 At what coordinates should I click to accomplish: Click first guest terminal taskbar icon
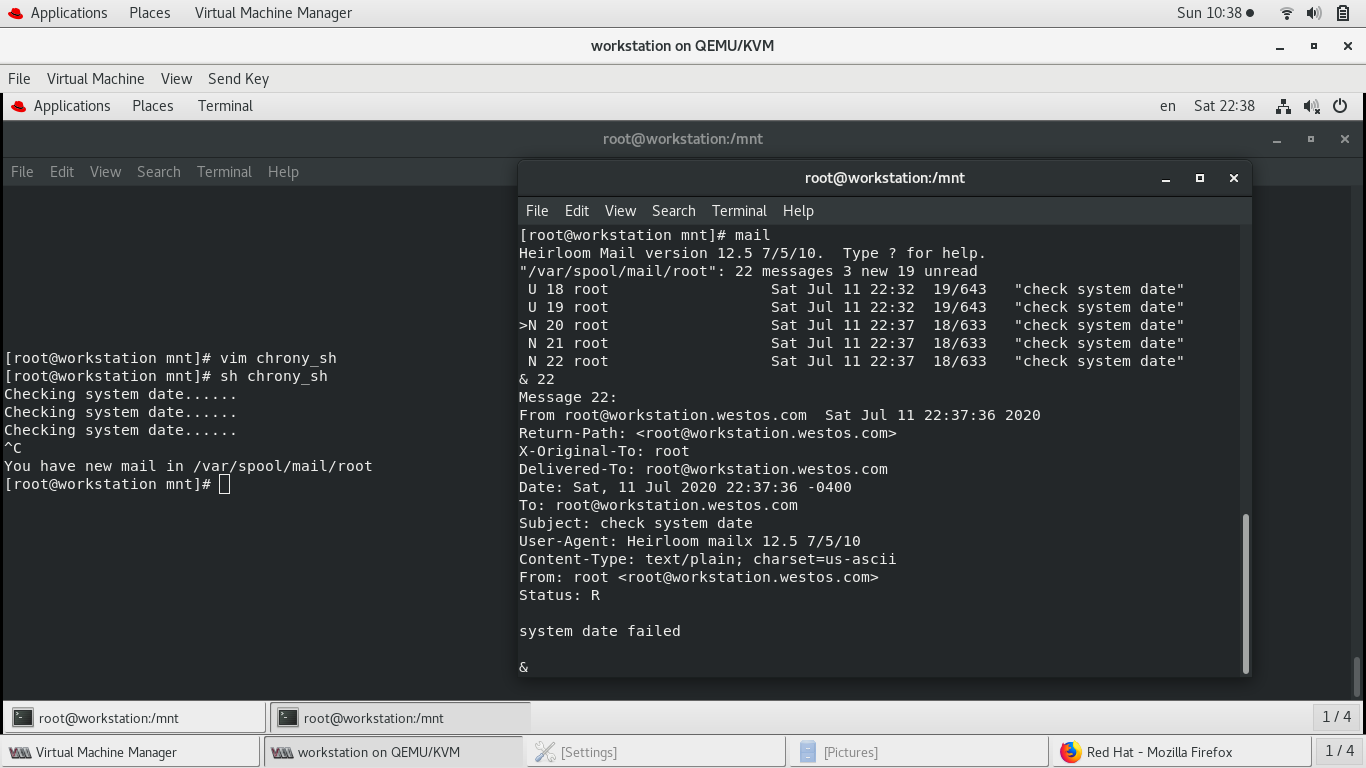click(x=23, y=717)
